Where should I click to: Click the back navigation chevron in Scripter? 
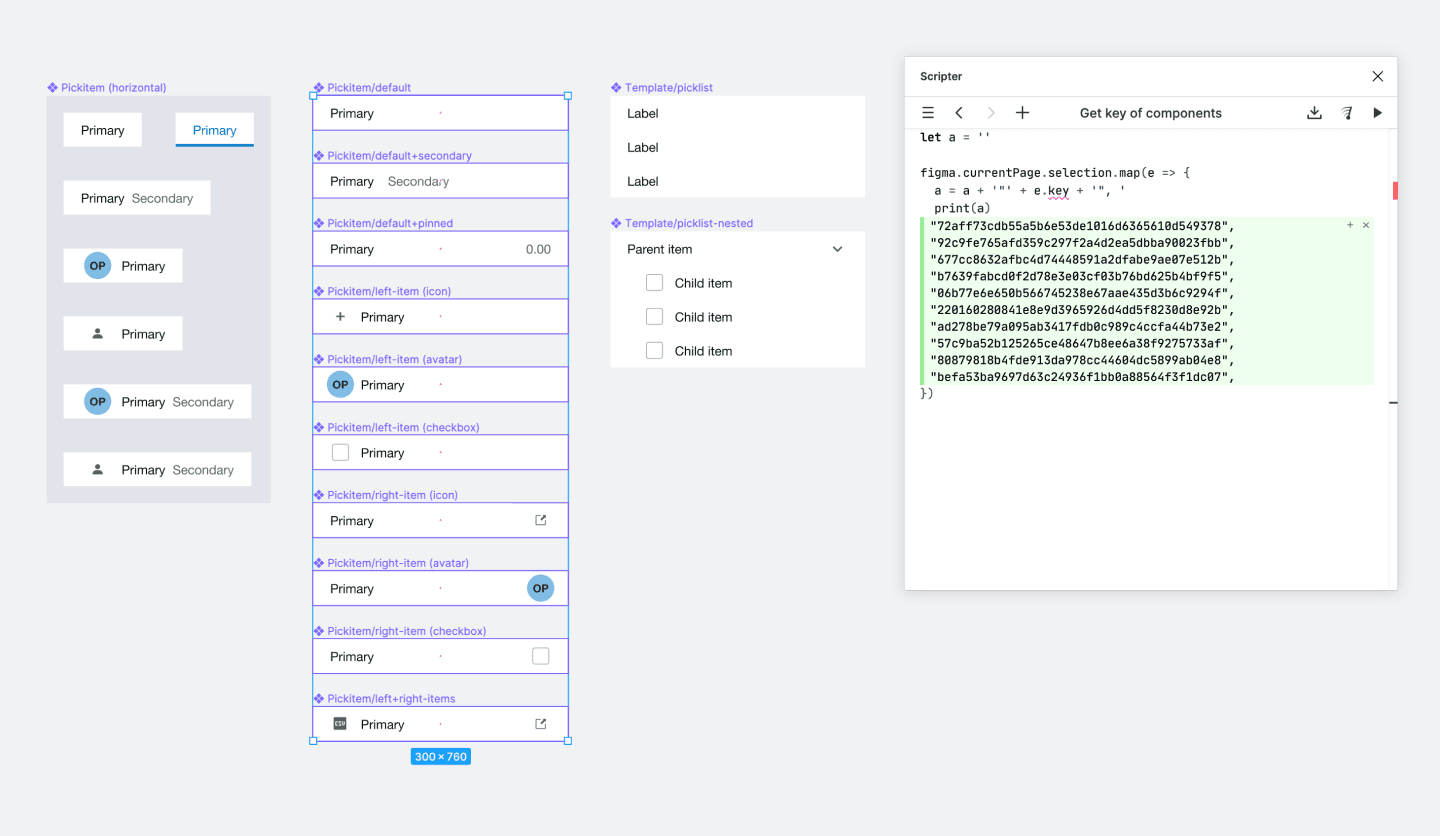(x=958, y=113)
